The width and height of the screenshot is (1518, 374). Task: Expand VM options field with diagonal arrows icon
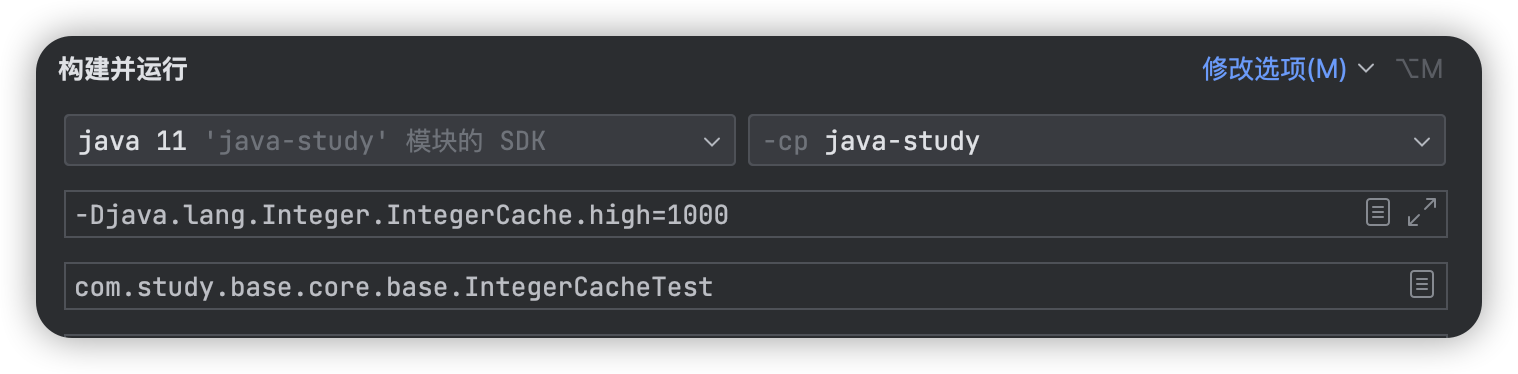(x=1421, y=212)
